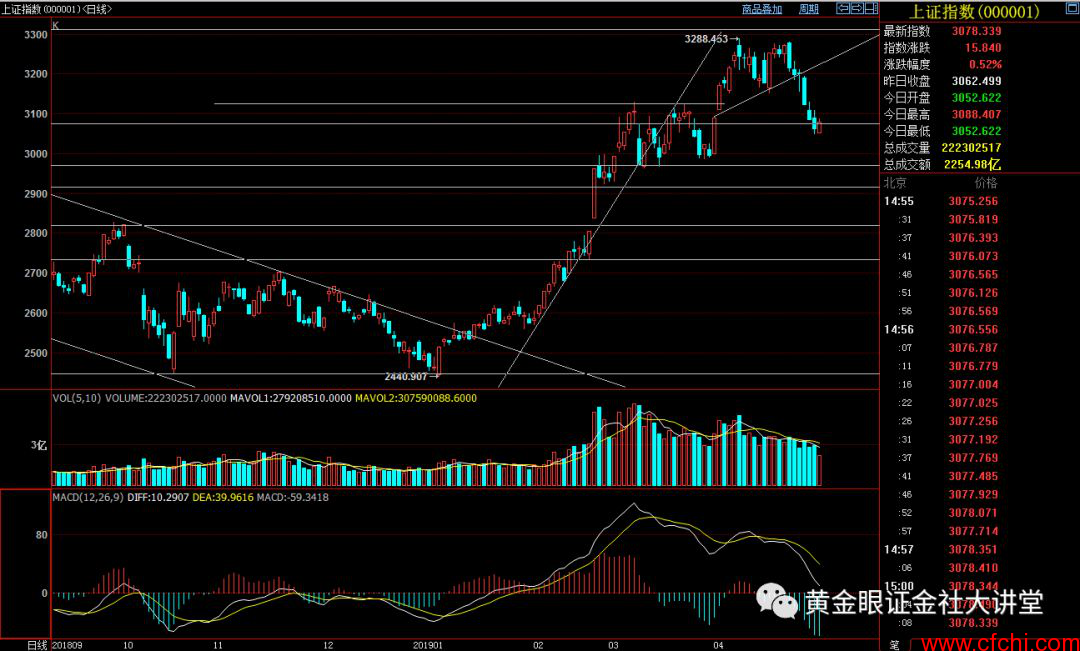1080x651 pixels.
Task: Click the 3288.453 high price marker
Action: tap(706, 39)
